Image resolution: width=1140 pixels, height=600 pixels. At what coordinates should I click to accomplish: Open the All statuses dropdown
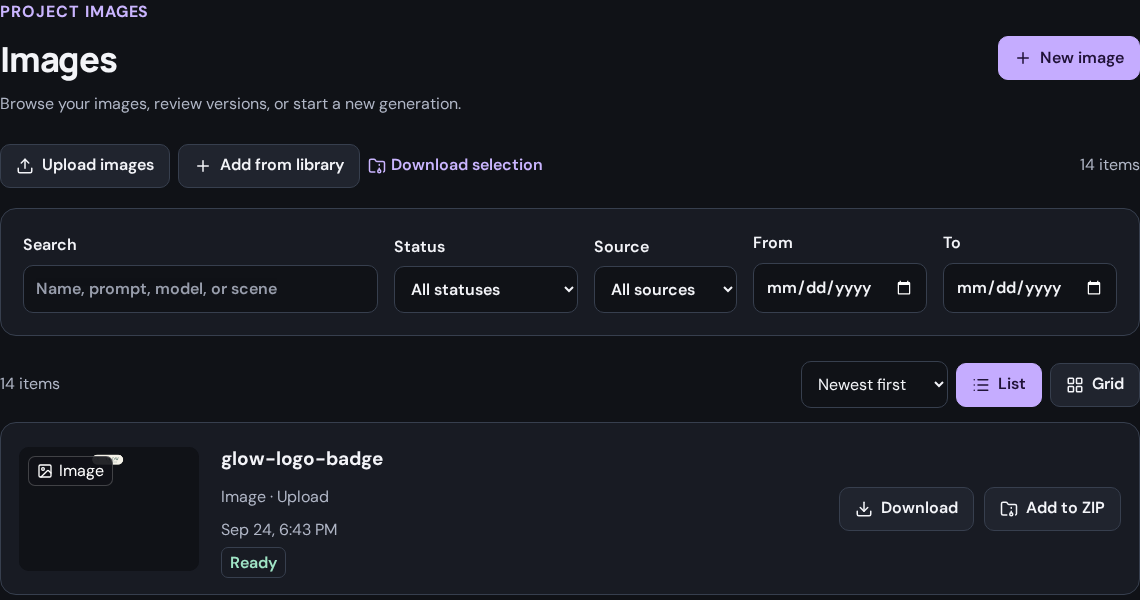click(486, 289)
